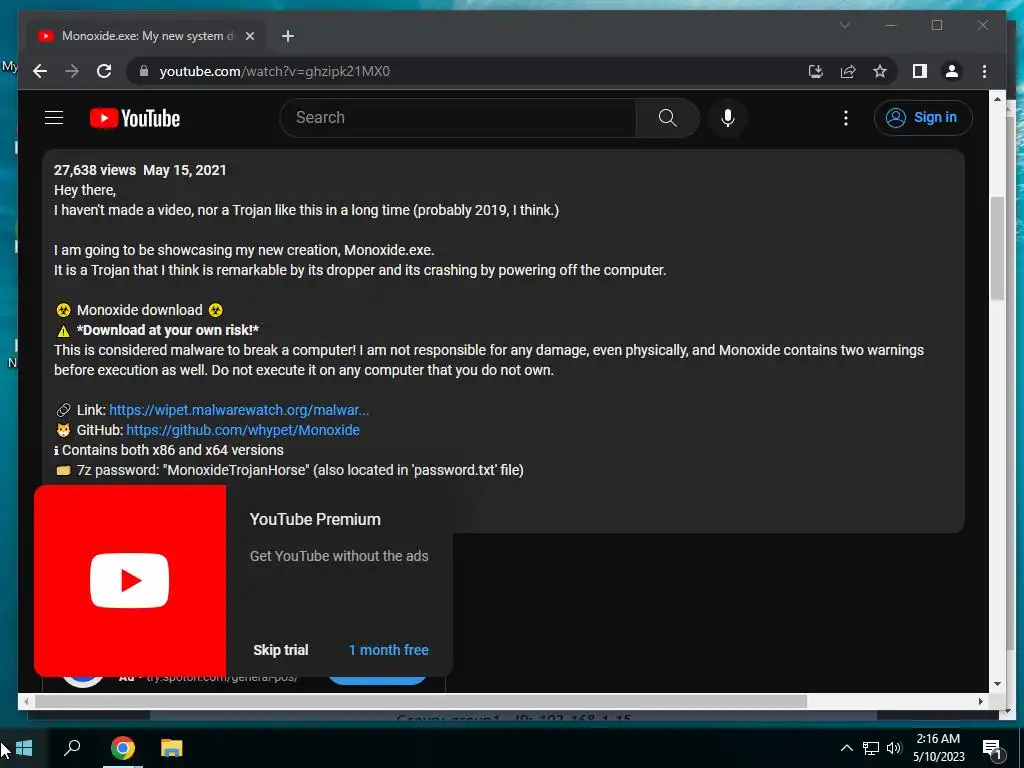Share this page using the share icon
Viewport: 1024px width, 768px height.
(x=848, y=71)
